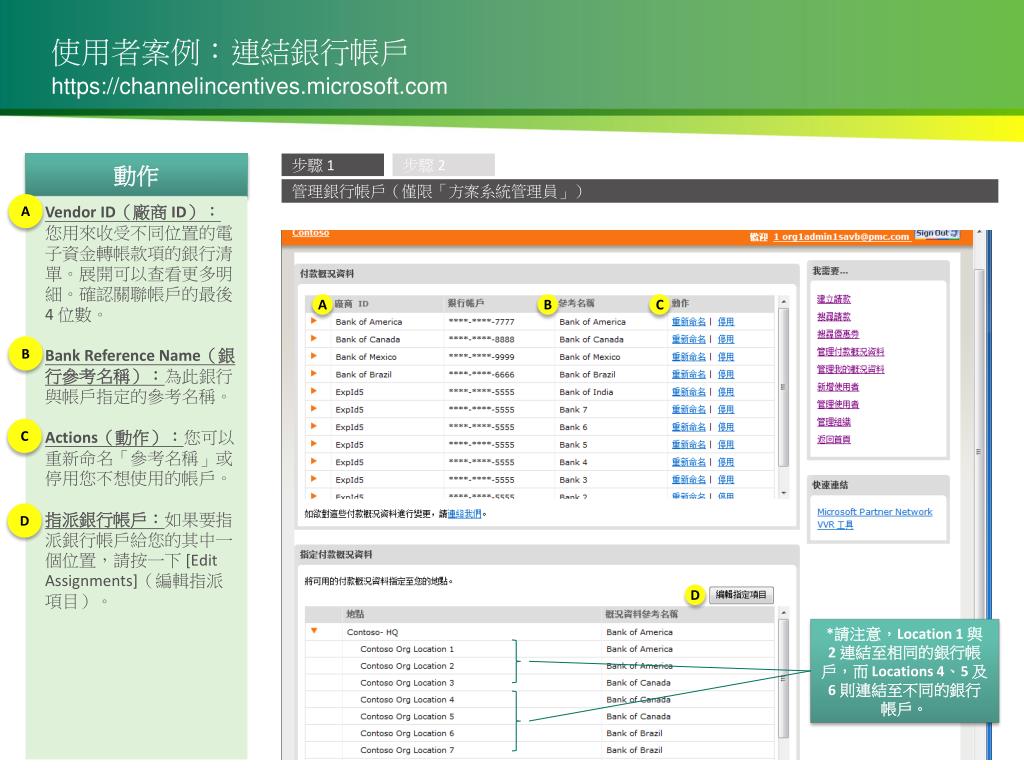1024x768 pixels.
Task: Click 重新命名 in the Bank 6 row
Action: click(688, 427)
